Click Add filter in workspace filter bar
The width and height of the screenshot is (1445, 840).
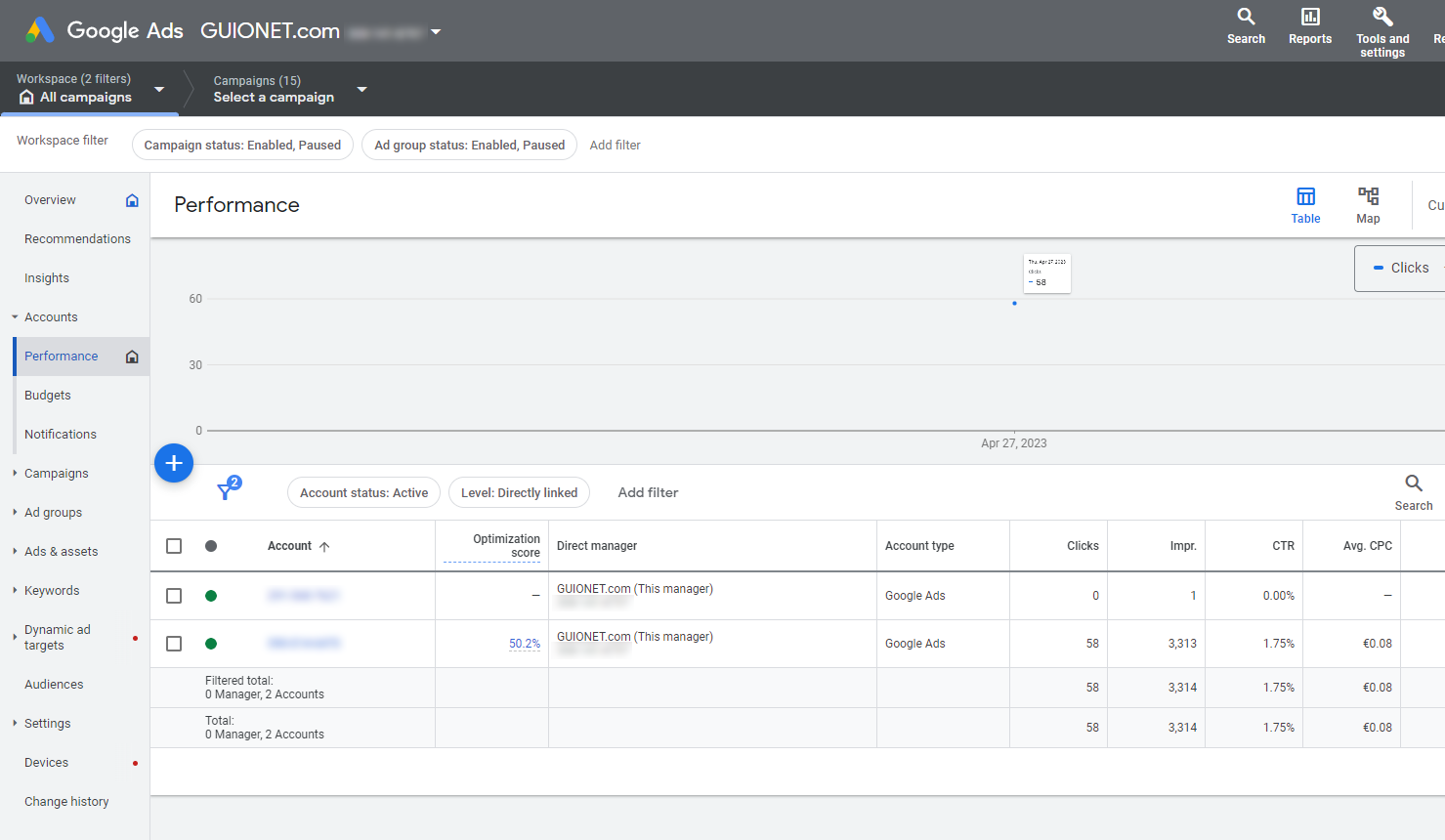pos(616,145)
